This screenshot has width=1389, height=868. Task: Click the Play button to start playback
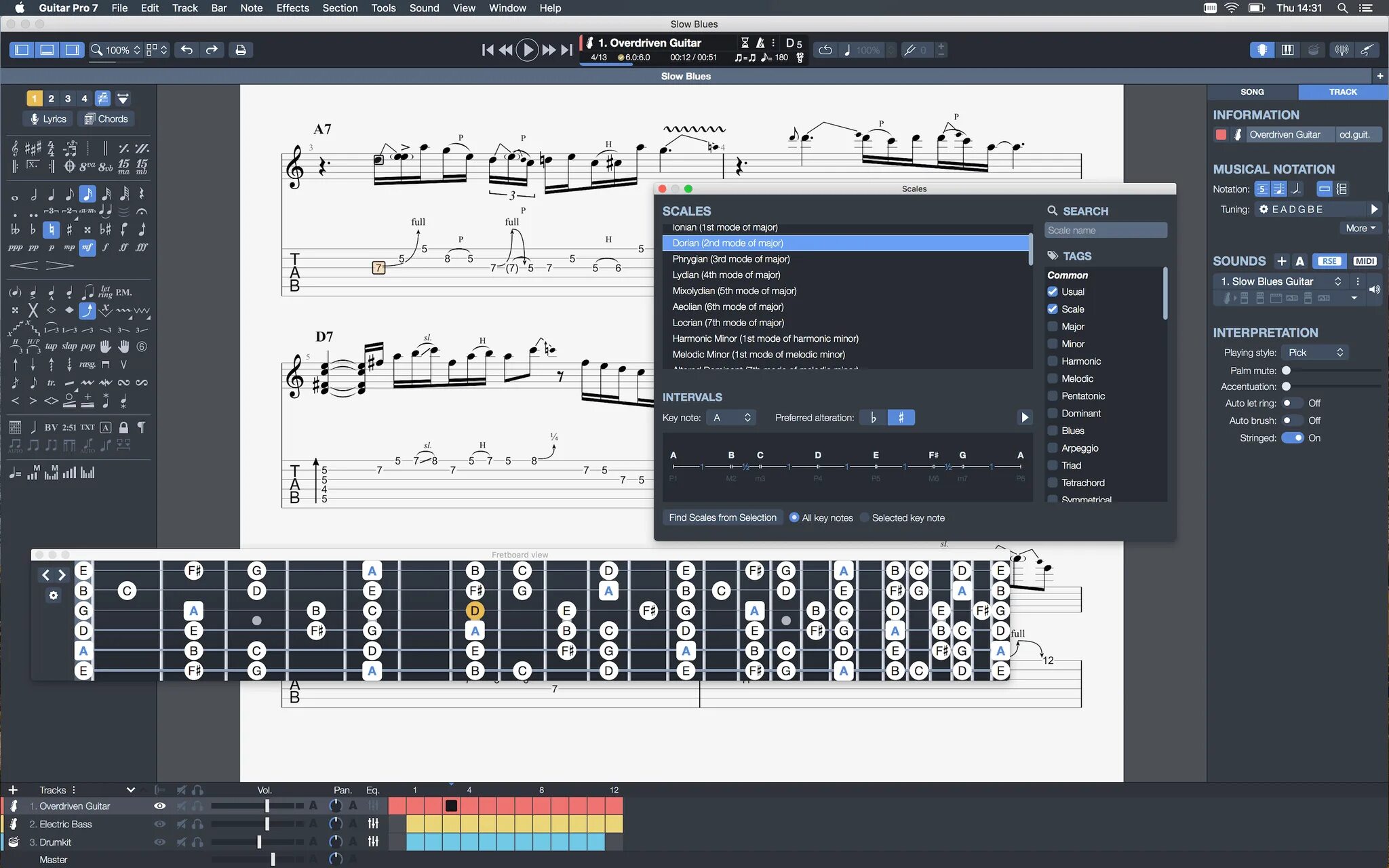[x=527, y=49]
